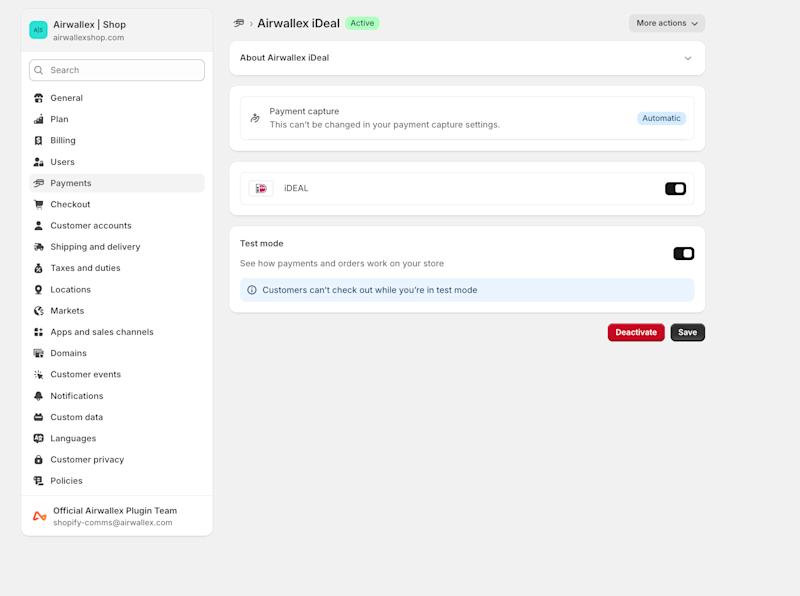Viewport: 800px width, 596px height.
Task: Click the Plan chart icon
Action: pos(38,119)
